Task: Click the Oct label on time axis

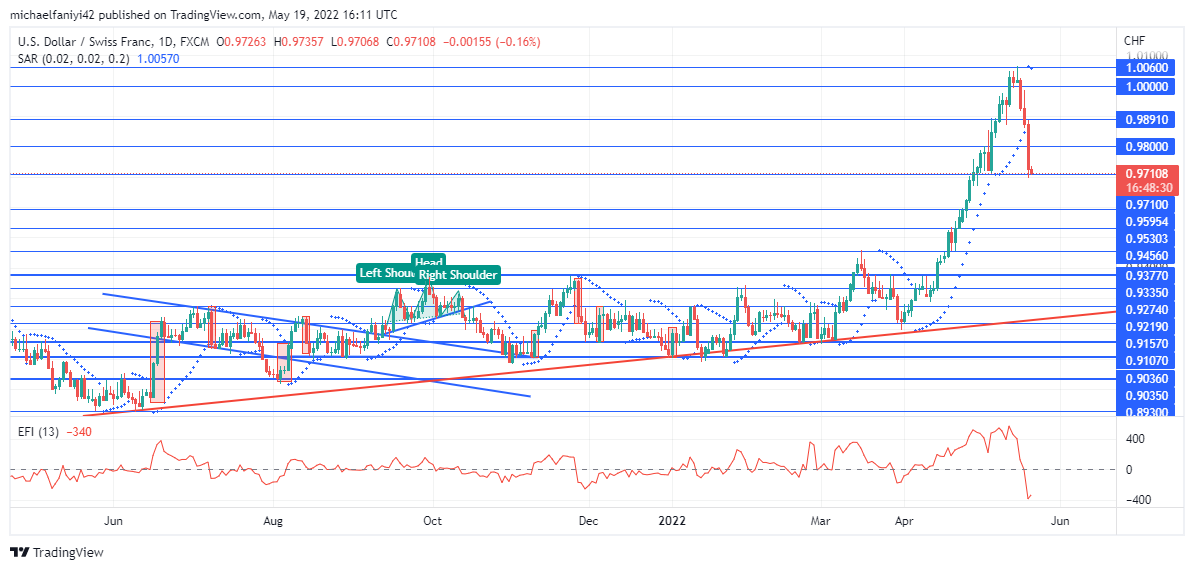Action: [433, 521]
